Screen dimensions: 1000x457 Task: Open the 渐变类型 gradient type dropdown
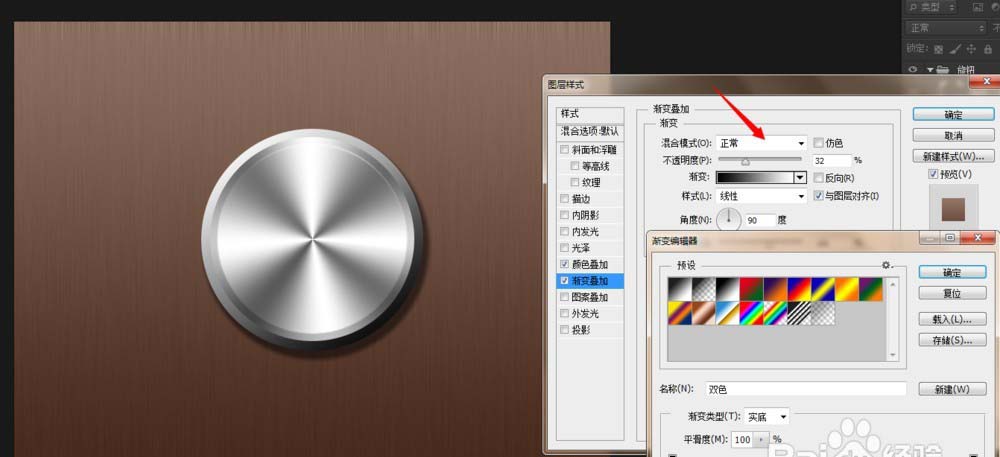click(x=768, y=416)
